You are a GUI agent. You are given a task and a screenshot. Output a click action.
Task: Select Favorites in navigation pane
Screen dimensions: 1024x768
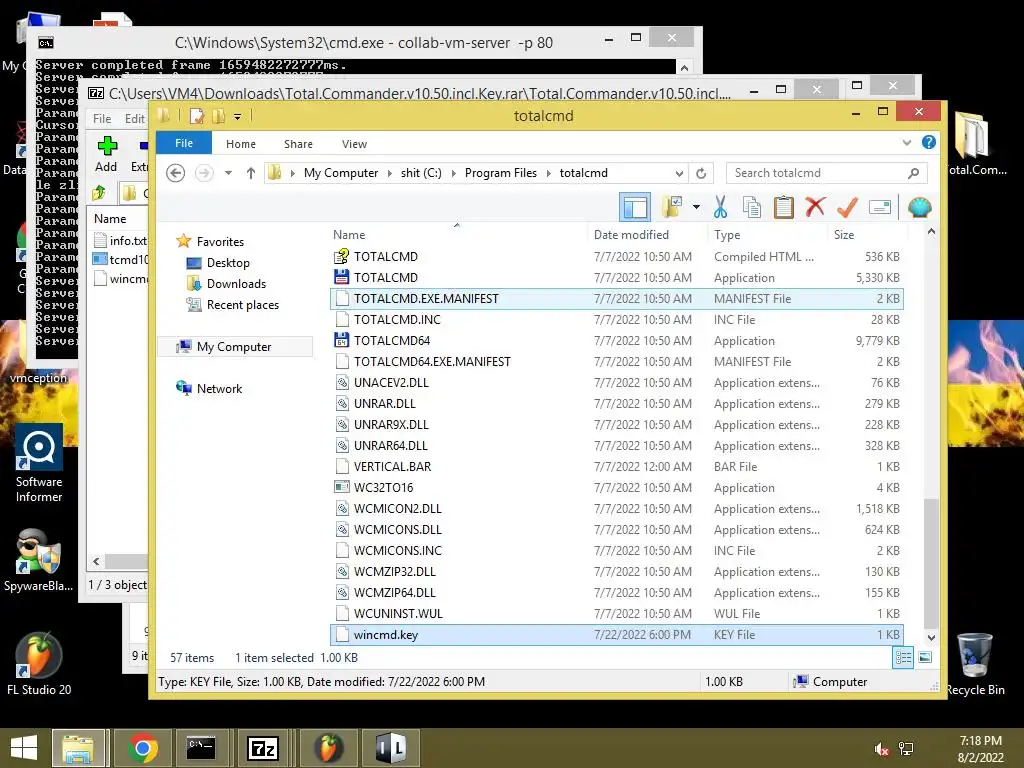(x=220, y=242)
